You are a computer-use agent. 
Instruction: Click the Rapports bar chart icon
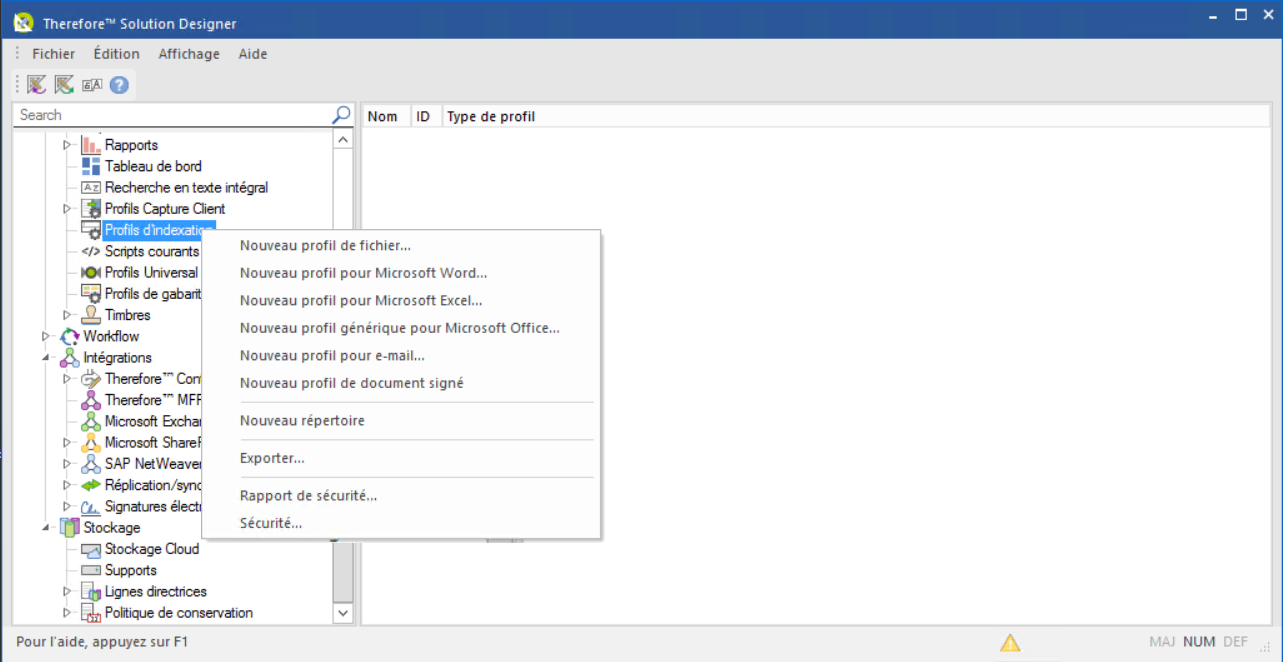pyautogui.click(x=91, y=145)
